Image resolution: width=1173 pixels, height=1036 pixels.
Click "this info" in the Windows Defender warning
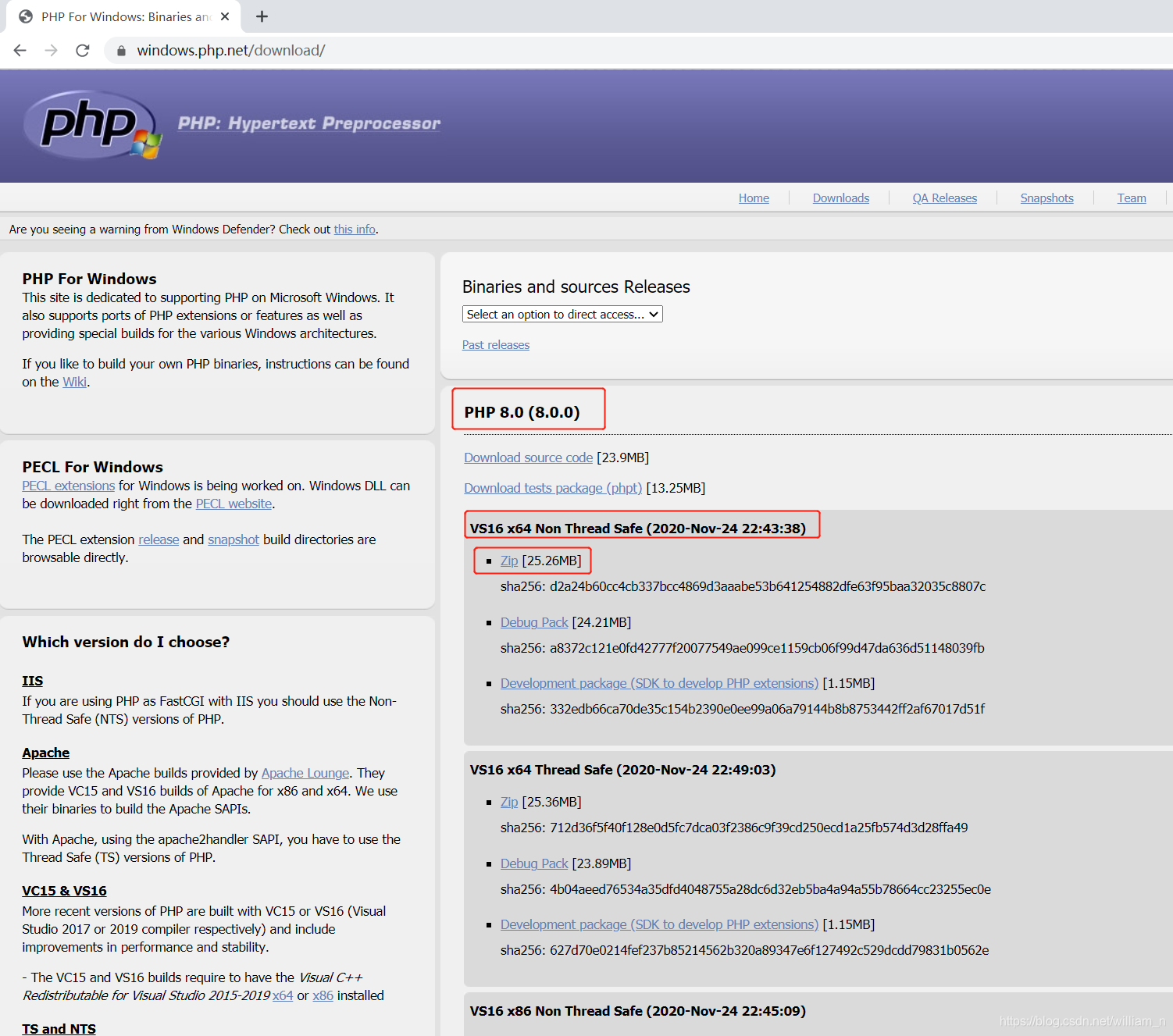(355, 229)
